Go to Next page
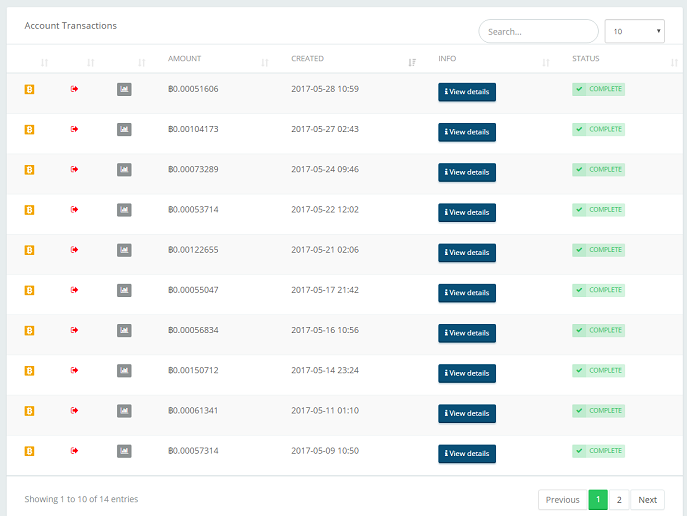This screenshot has width=687, height=516. pyautogui.click(x=647, y=500)
